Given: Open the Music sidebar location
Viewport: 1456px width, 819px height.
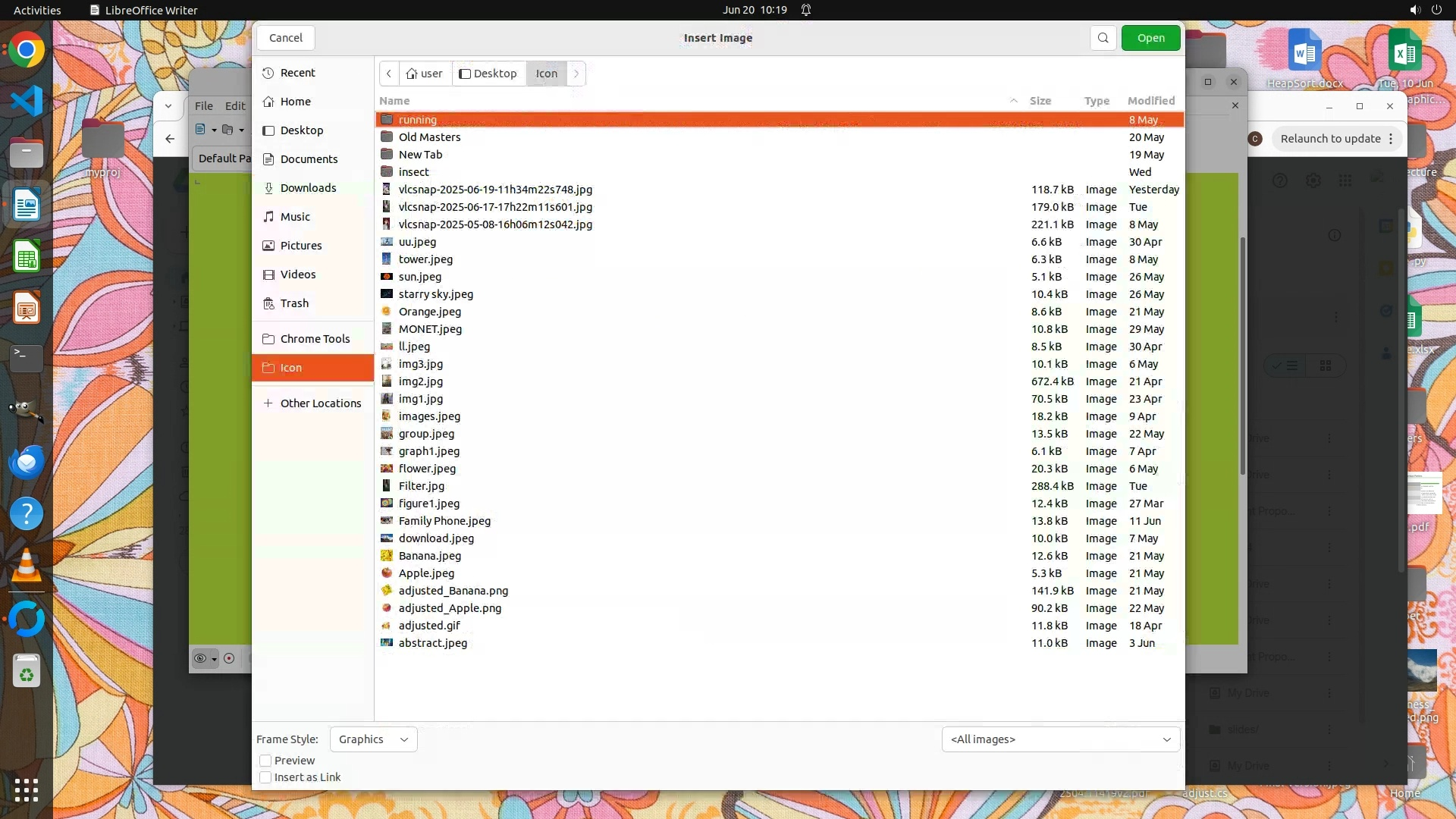Looking at the screenshot, I should coord(295,217).
